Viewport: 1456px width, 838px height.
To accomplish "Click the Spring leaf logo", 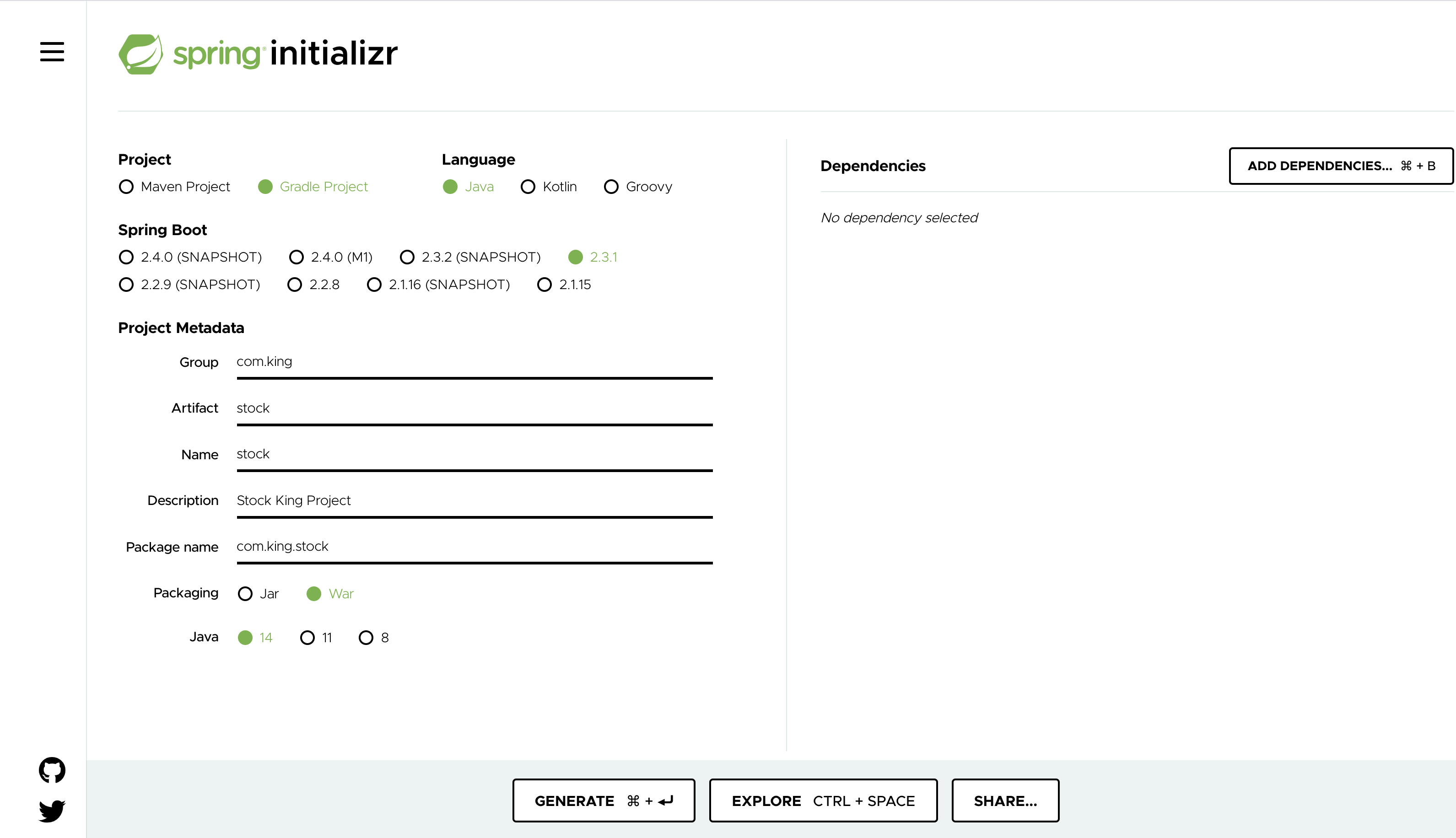I will point(140,54).
